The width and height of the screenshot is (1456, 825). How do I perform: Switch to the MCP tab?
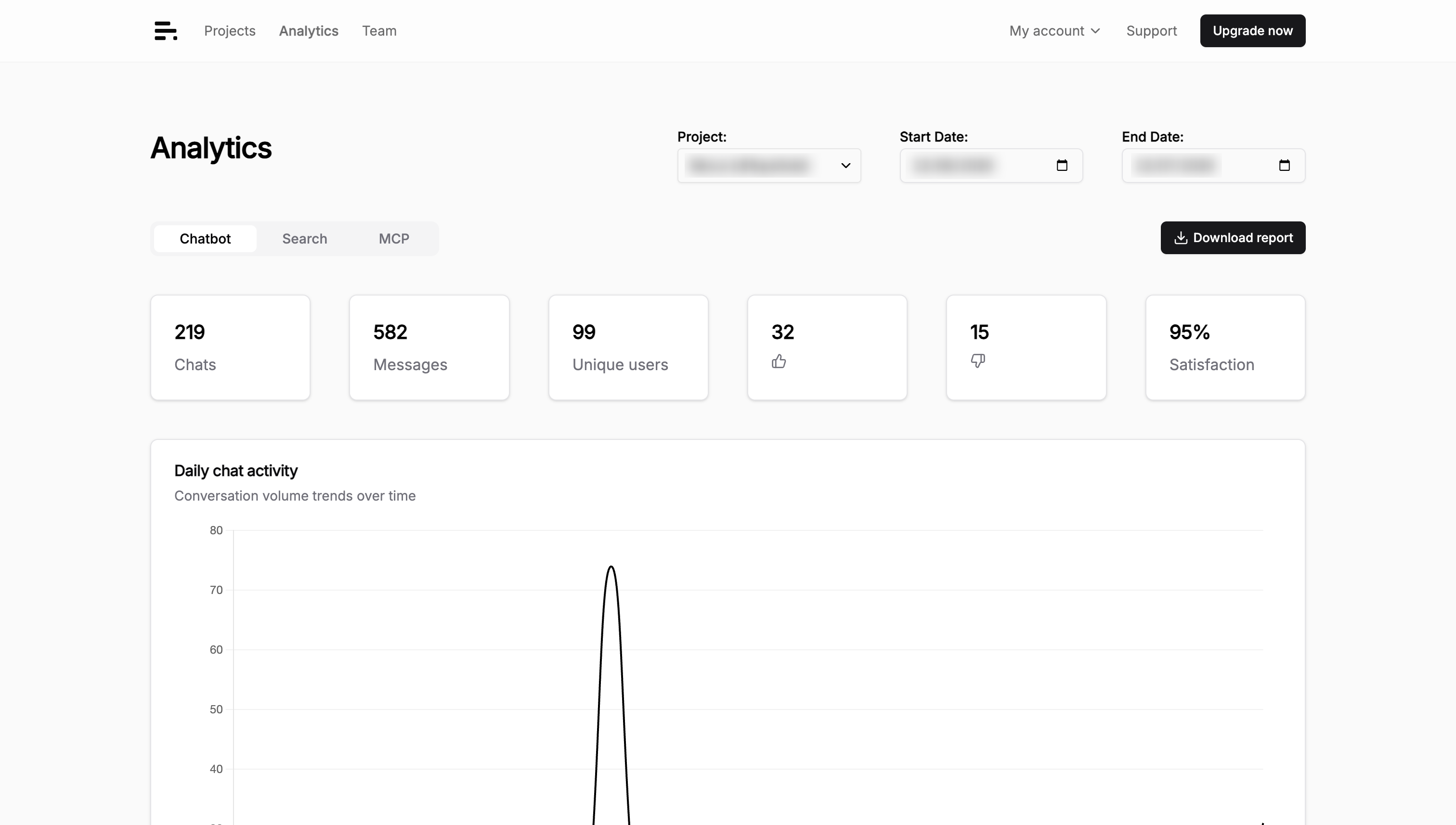pos(394,239)
